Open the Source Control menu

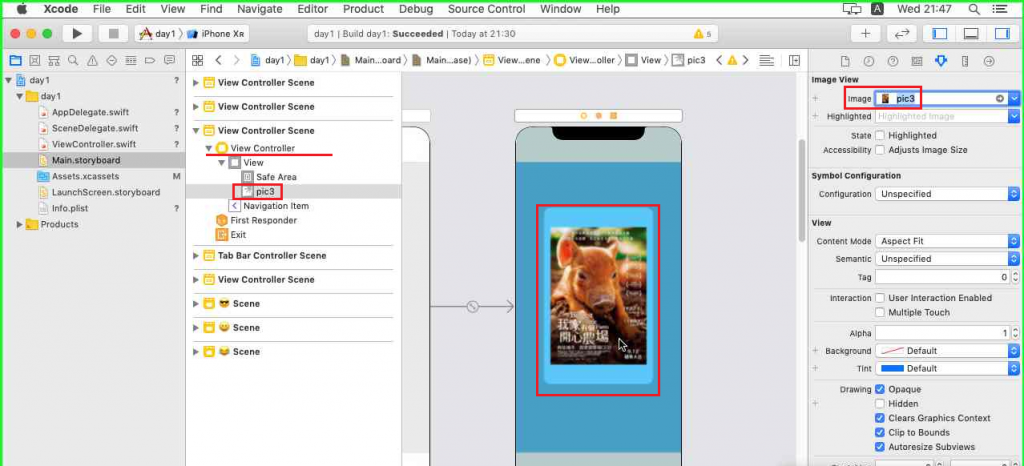point(487,9)
